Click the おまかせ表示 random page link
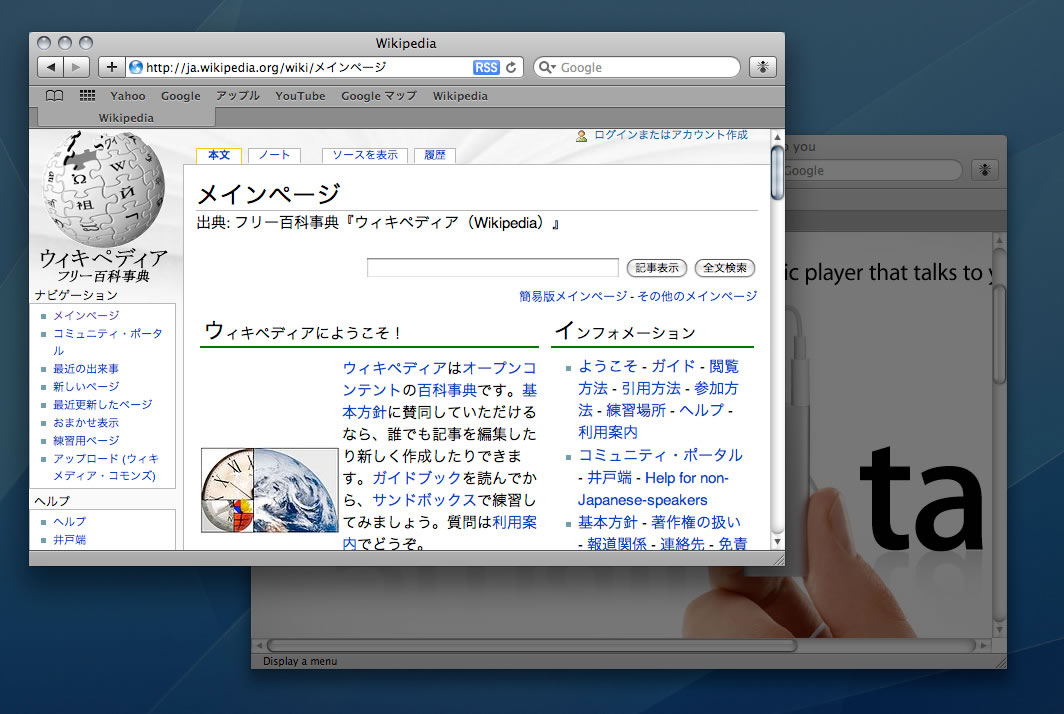 [86, 423]
